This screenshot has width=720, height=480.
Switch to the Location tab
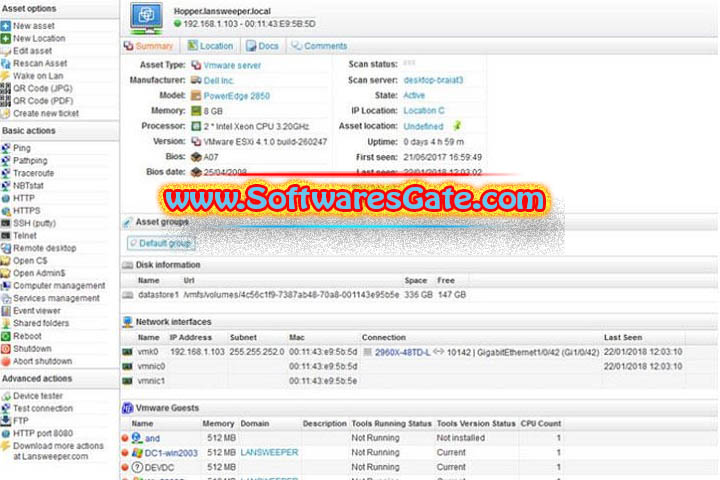click(x=210, y=46)
